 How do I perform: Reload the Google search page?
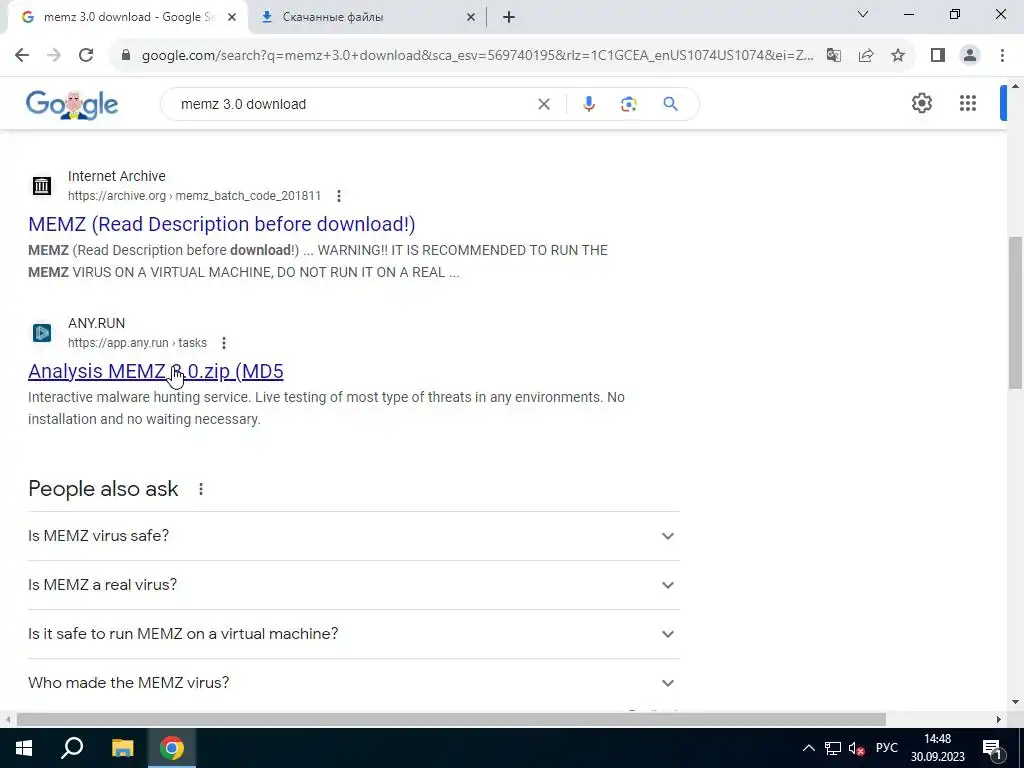86,56
